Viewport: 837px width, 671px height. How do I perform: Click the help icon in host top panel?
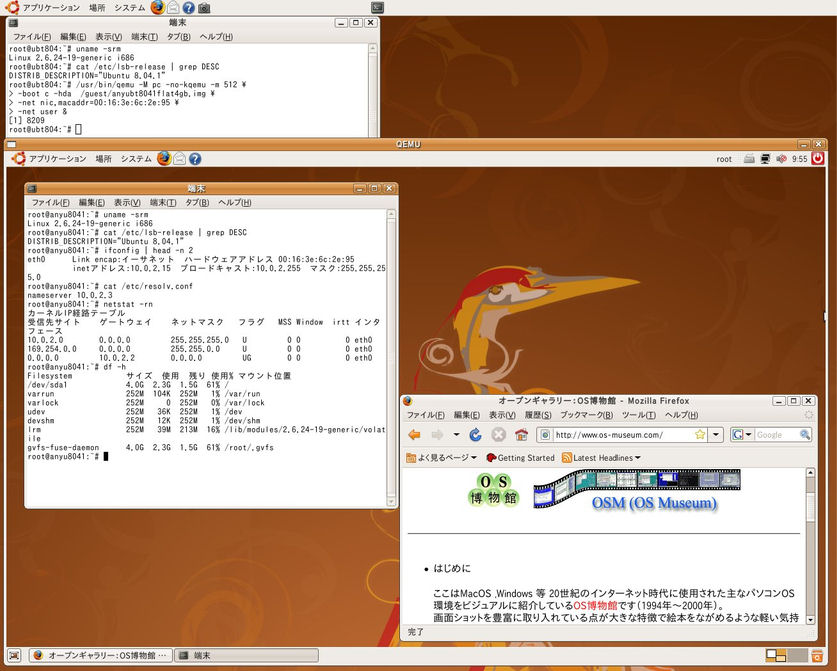(188, 8)
